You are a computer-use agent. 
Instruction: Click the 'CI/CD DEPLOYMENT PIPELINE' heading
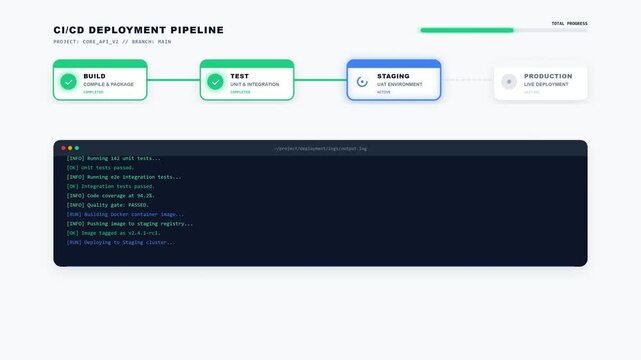click(x=139, y=30)
